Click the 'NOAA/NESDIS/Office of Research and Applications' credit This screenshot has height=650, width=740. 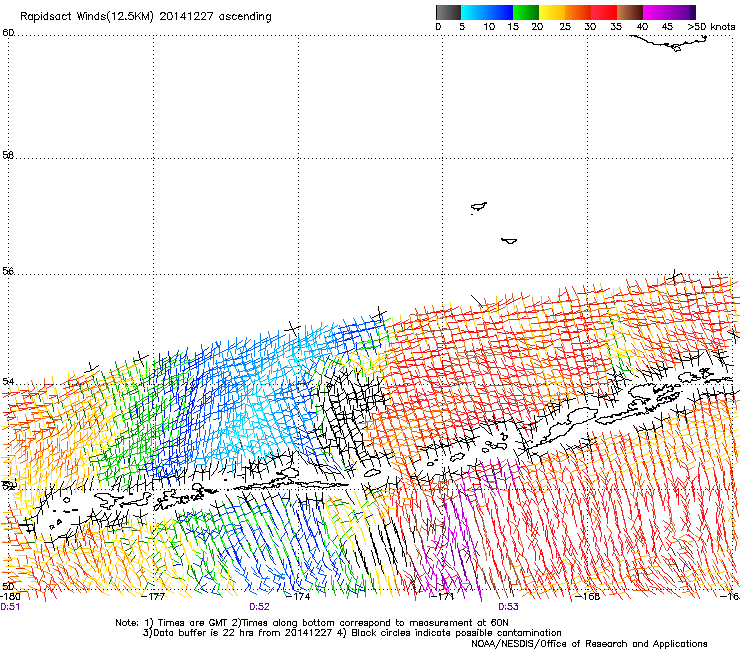tap(589, 644)
